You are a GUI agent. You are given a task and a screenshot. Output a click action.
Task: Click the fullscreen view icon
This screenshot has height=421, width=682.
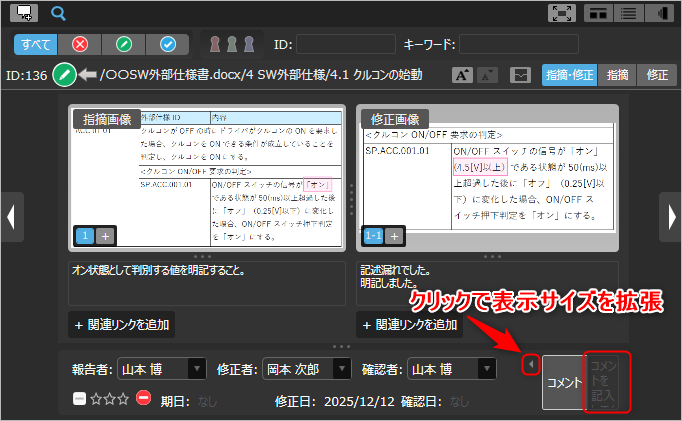tap(562, 13)
